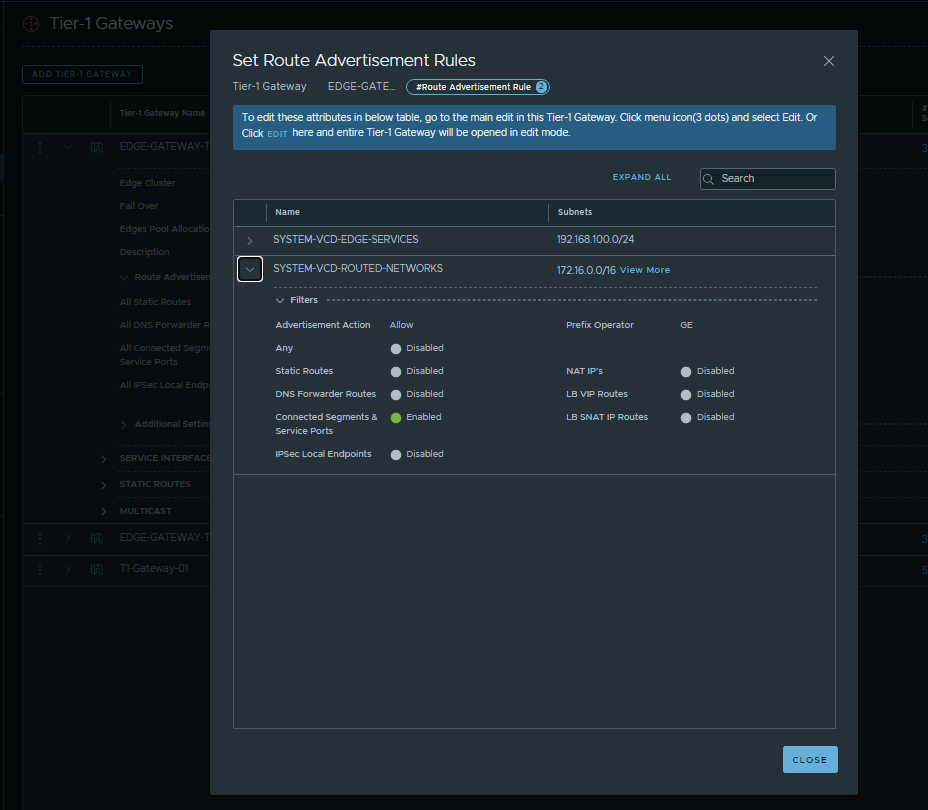
Task: Expand the SYSTEM-VCD-EDGE-SERVICES rule row
Action: (x=250, y=241)
